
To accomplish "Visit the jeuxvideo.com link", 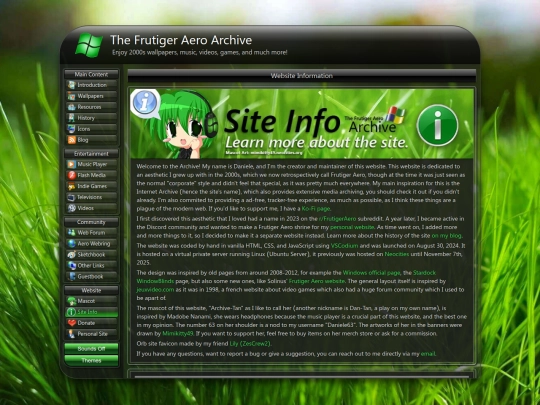I will [155, 290].
